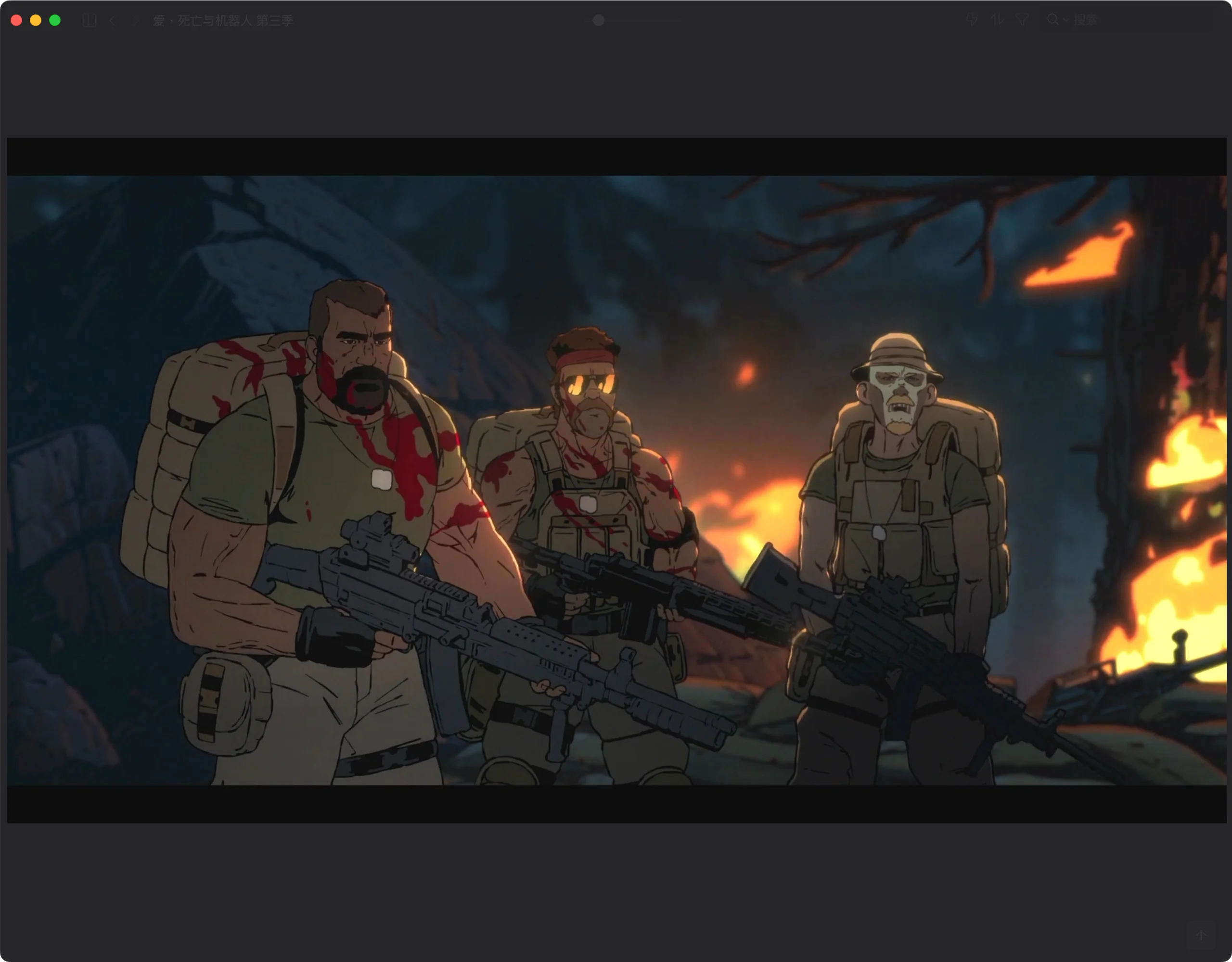Open the funnel filter icon
1232x962 pixels.
click(1022, 20)
